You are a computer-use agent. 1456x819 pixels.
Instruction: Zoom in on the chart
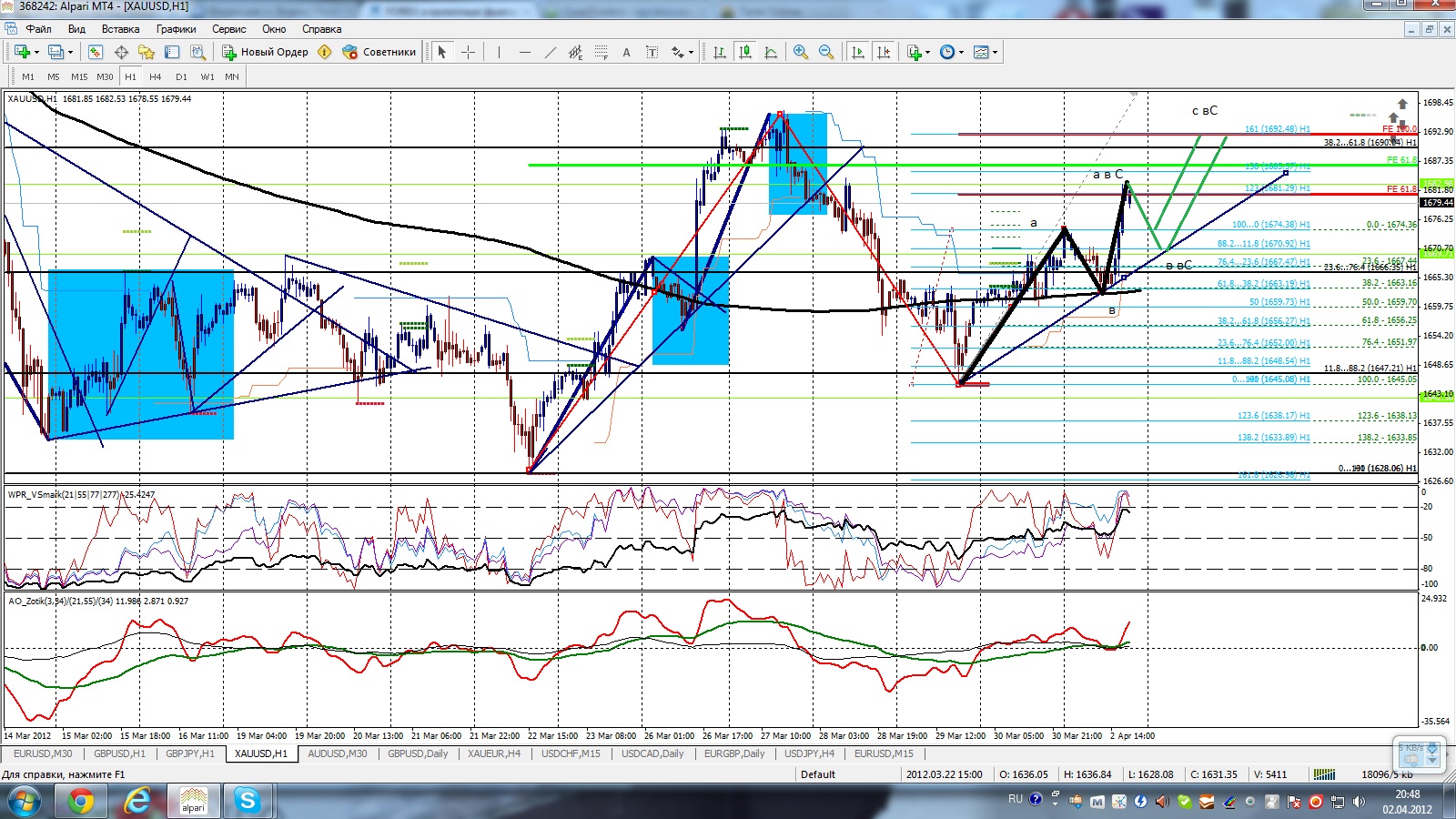tap(800, 52)
